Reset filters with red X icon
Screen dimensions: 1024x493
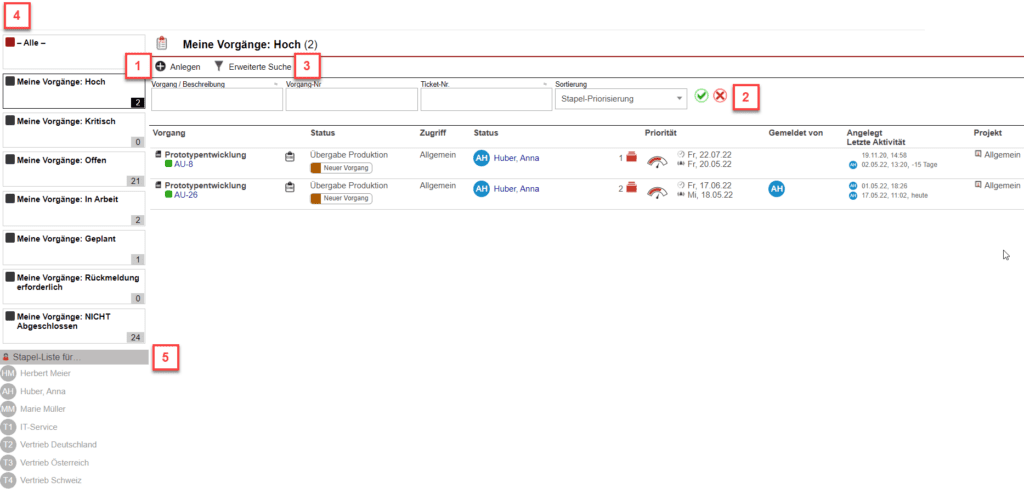[719, 96]
